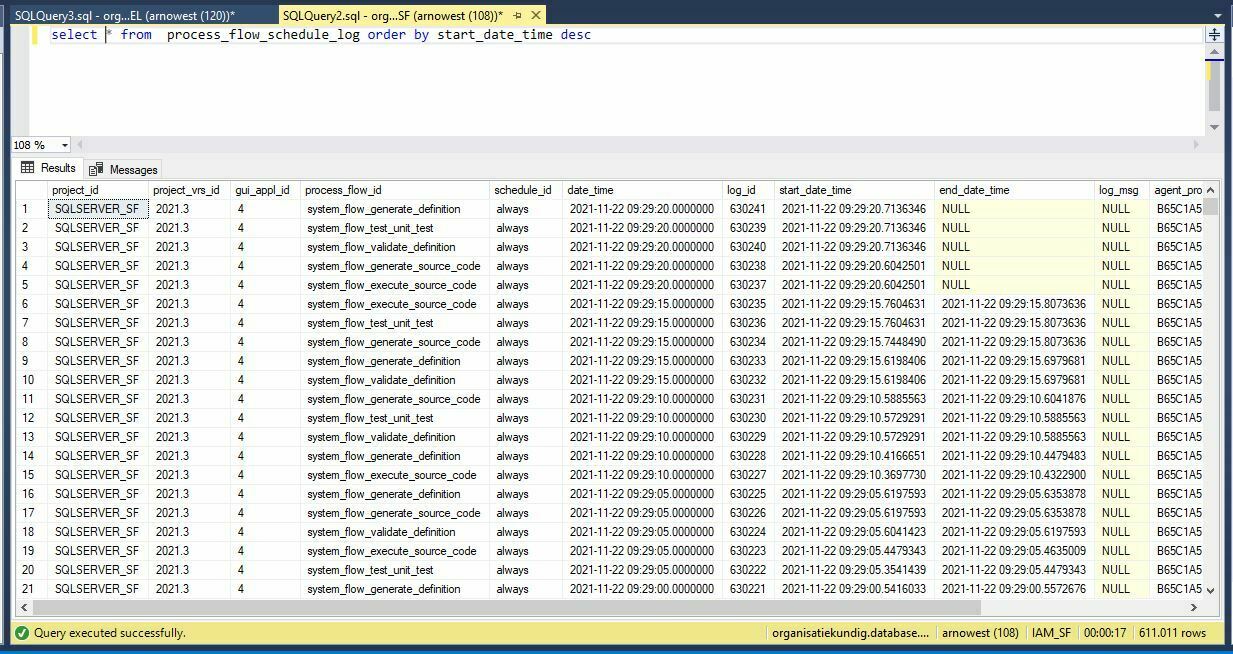1233x654 pixels.
Task: Click the editor split window handle
Action: pos(1214,34)
